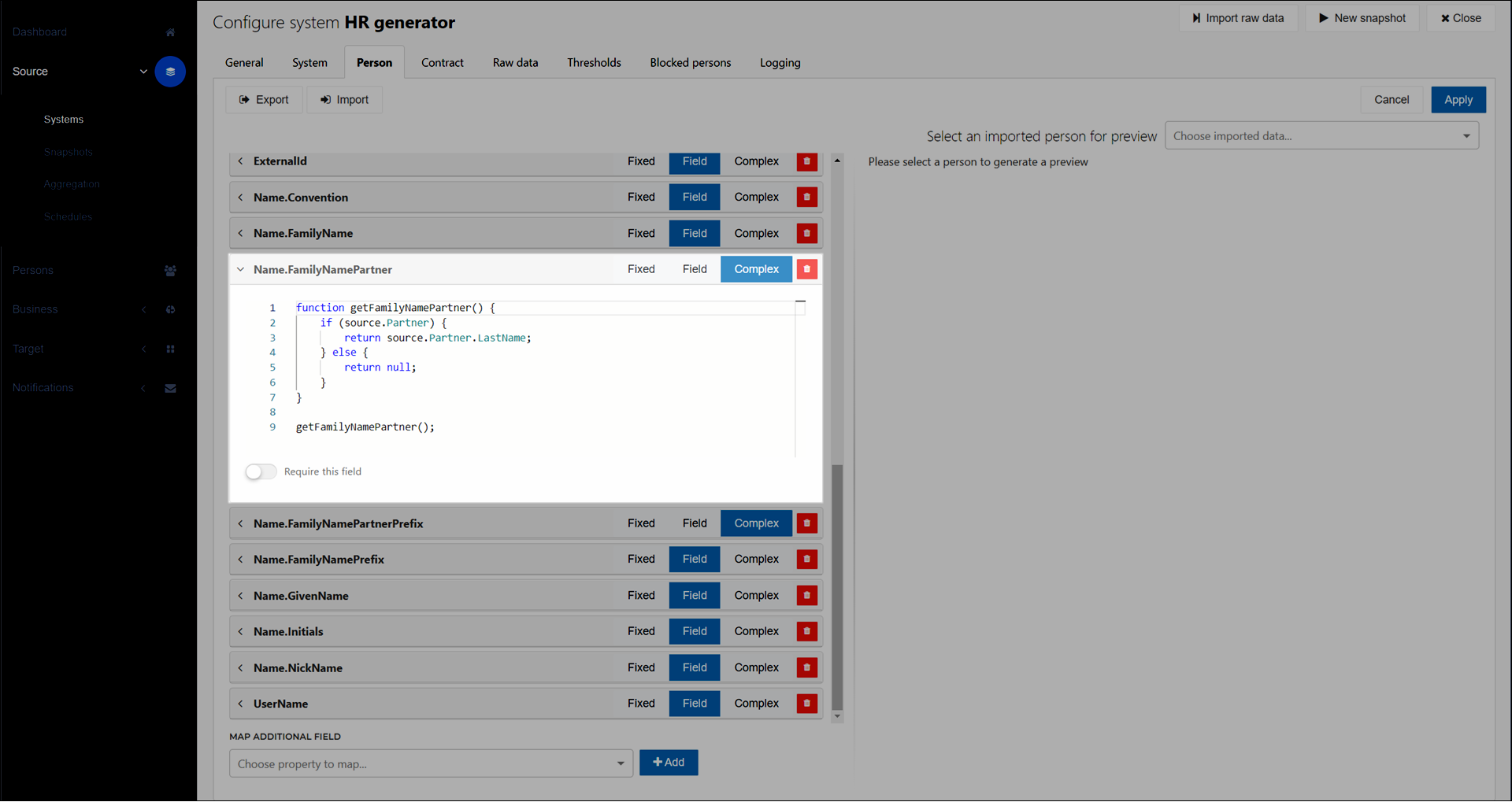Open Choose imported data dropdown

point(1321,136)
